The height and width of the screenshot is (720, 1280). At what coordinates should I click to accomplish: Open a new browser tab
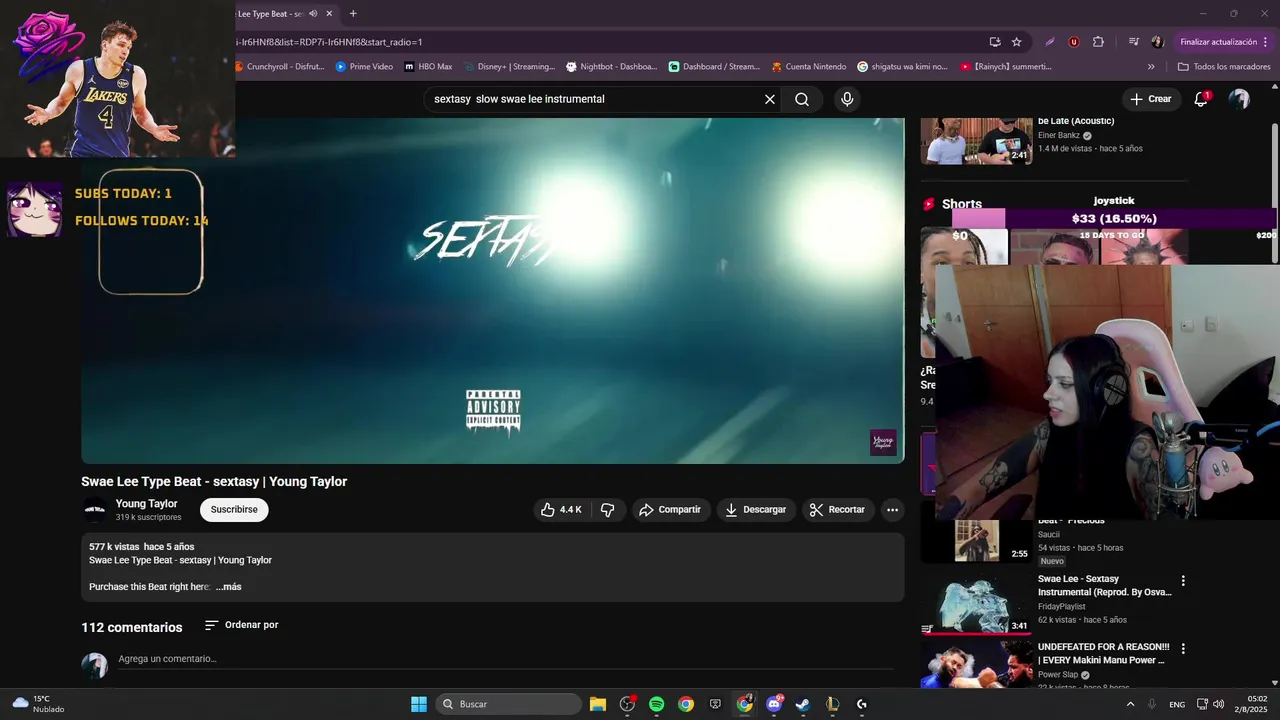click(x=353, y=14)
